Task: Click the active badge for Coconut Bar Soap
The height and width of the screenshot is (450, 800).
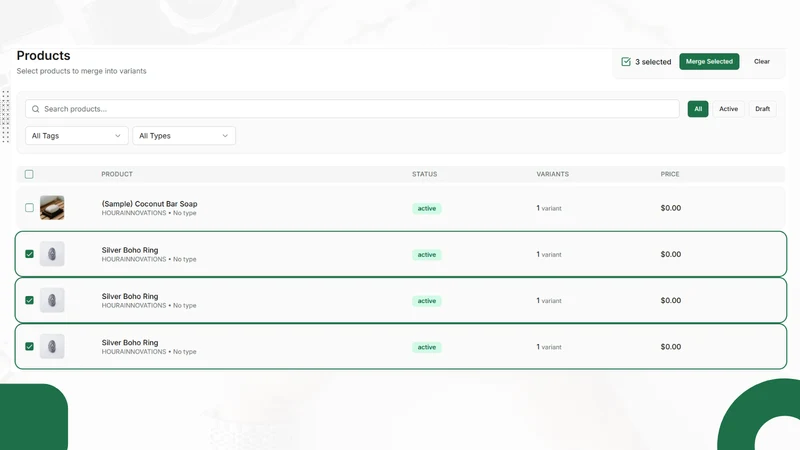Action: point(427,208)
